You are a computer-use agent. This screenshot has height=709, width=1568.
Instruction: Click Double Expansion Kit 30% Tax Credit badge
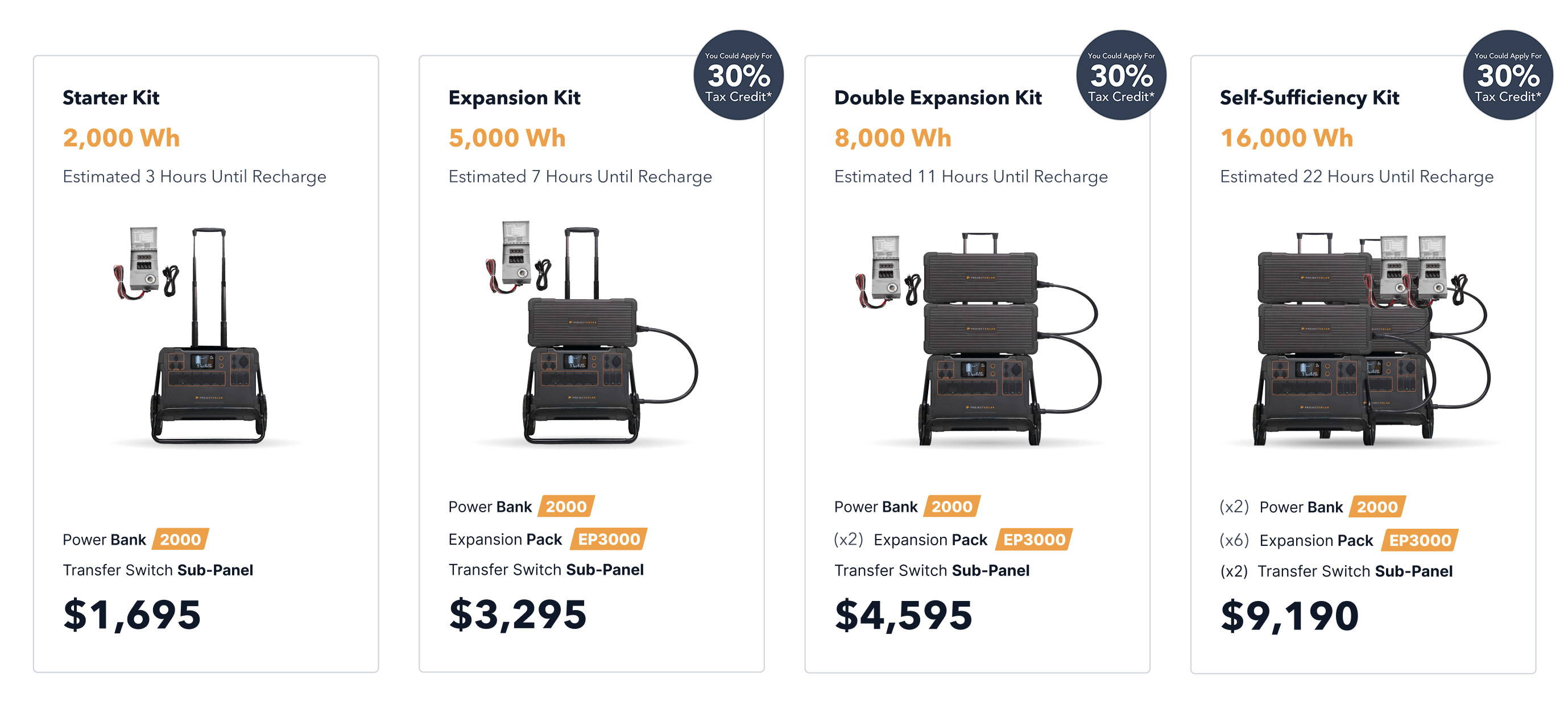[1121, 75]
